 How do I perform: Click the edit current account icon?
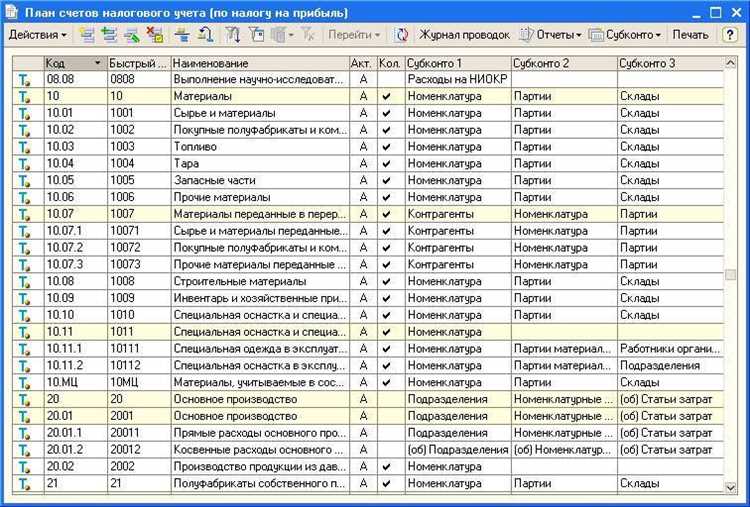[131, 35]
